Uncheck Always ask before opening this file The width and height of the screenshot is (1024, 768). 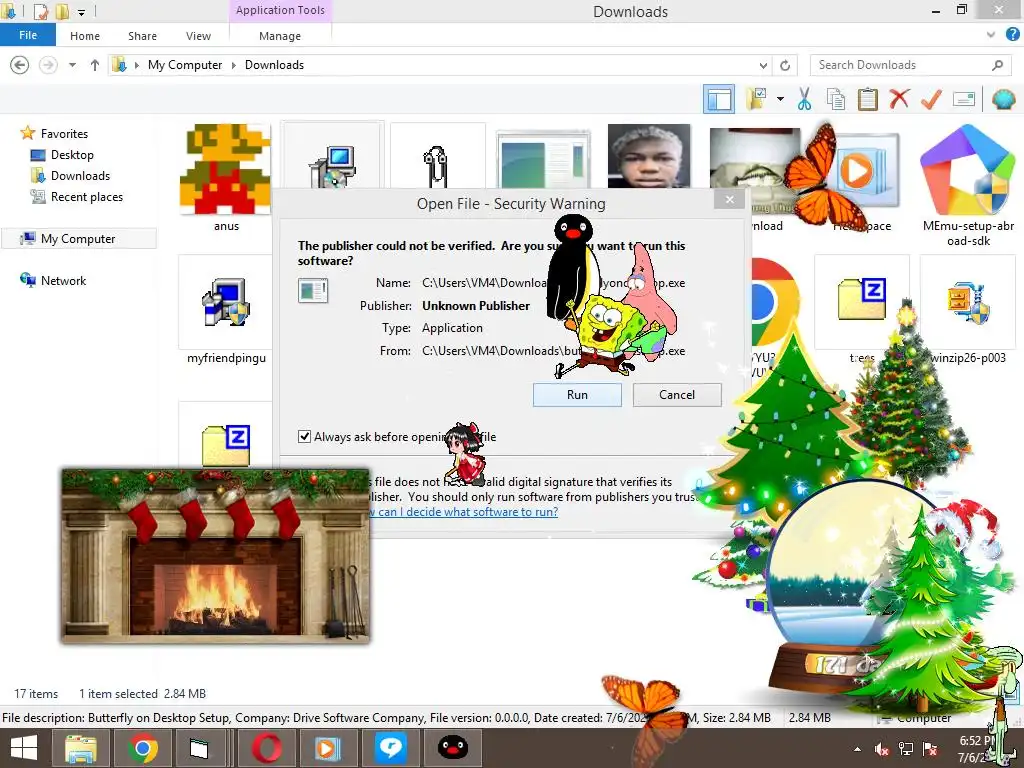(x=304, y=436)
